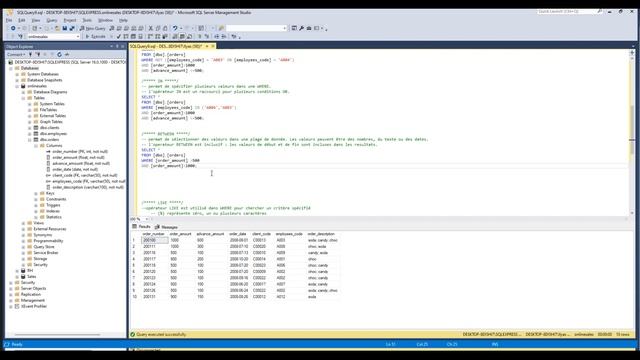Select the Server Objects folder
Image resolution: width=640 pixels, height=360 pixels.
point(33,288)
